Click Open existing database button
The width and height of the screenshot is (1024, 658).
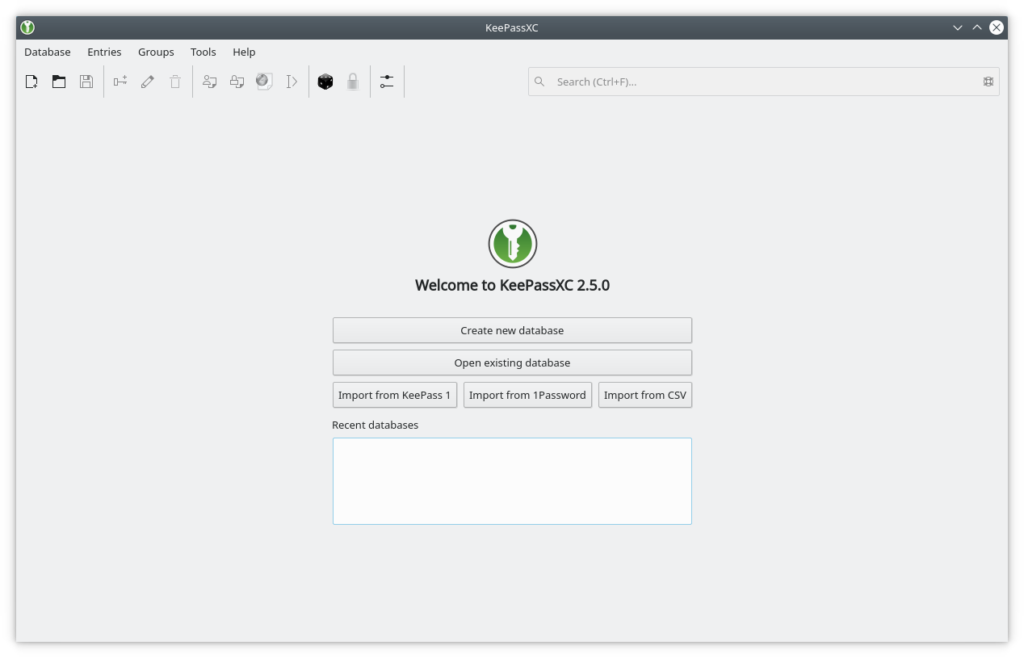click(x=512, y=363)
